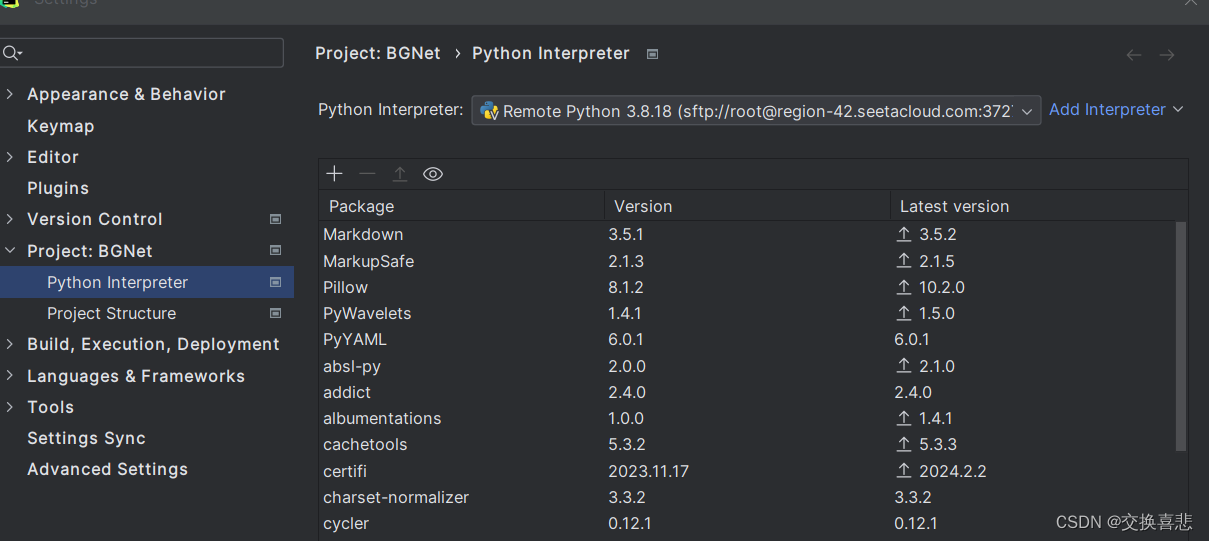Image resolution: width=1209 pixels, height=541 pixels.
Task: Click Project: BGNet in the breadcrumb
Action: click(377, 54)
